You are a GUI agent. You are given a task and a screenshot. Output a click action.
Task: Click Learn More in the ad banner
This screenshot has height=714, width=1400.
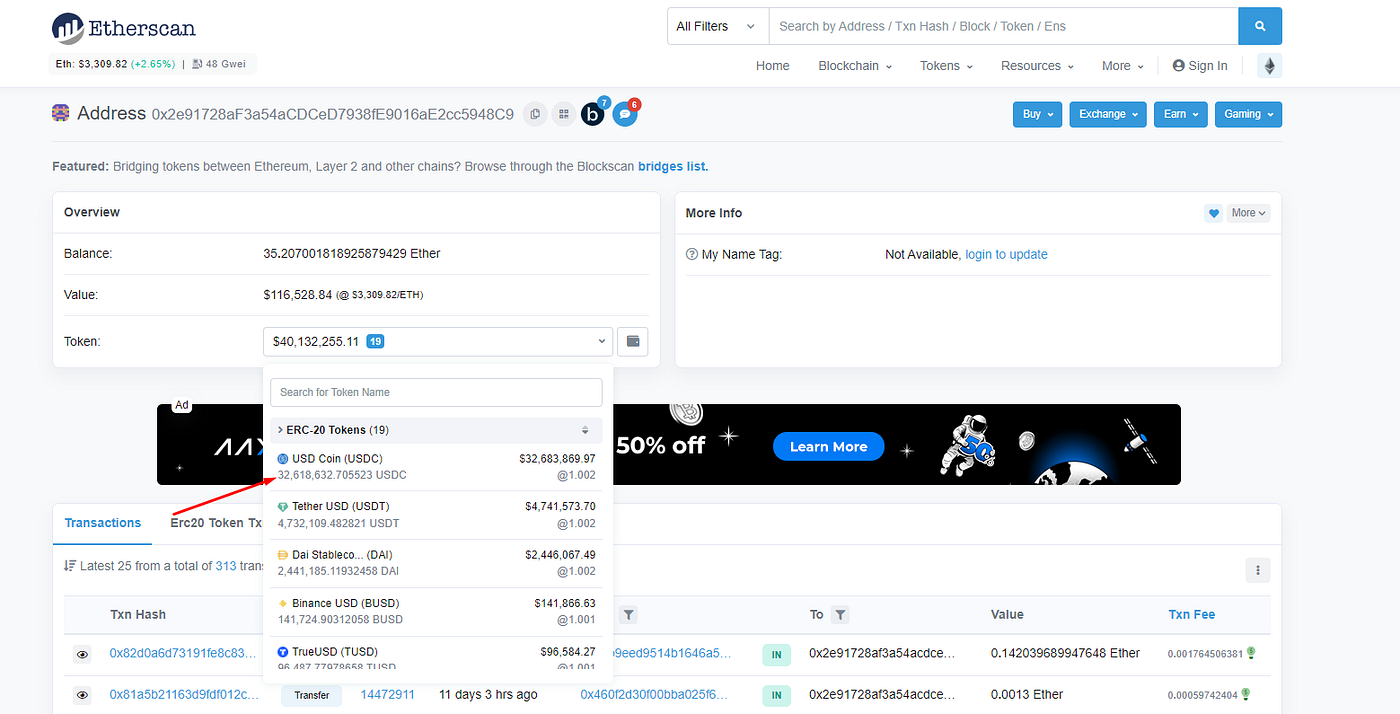pos(829,446)
